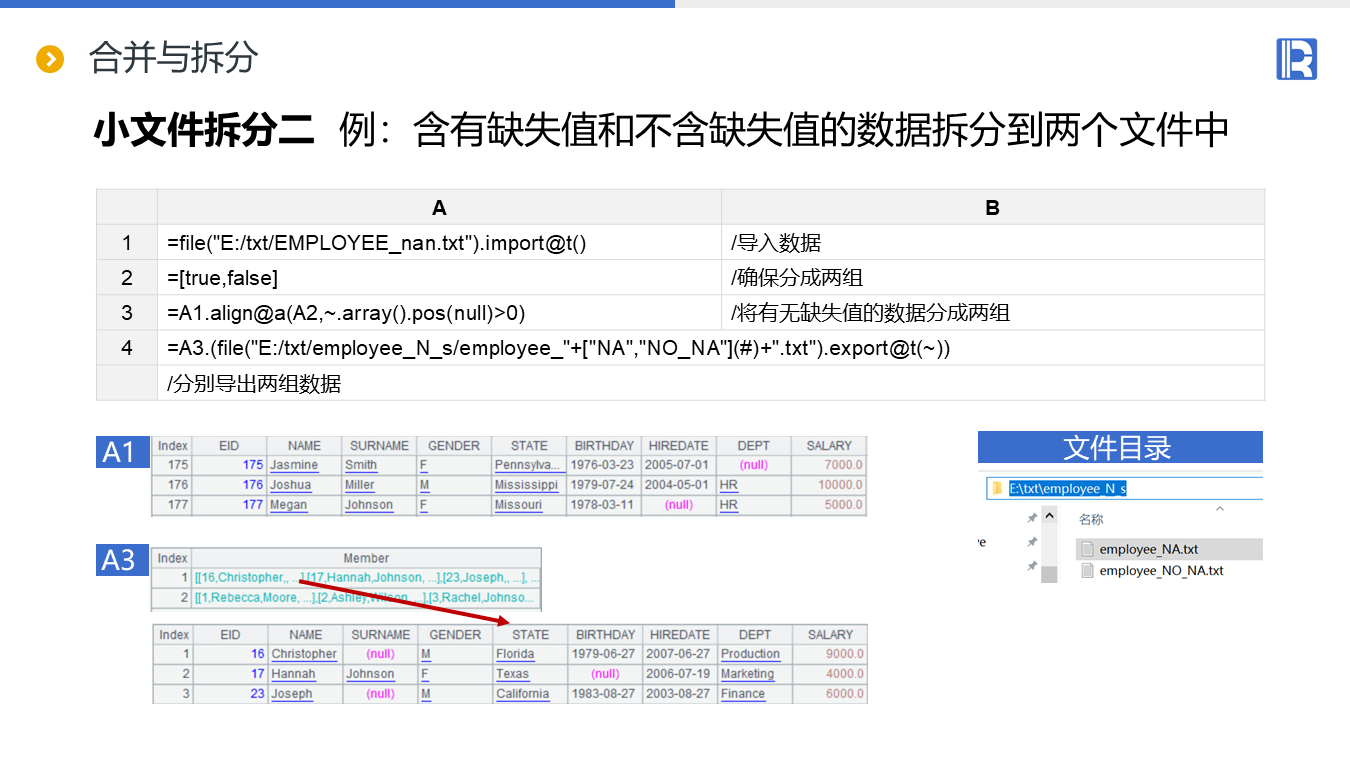Click the blue A3 label tab
This screenshot has height=759, width=1350.
[x=119, y=560]
